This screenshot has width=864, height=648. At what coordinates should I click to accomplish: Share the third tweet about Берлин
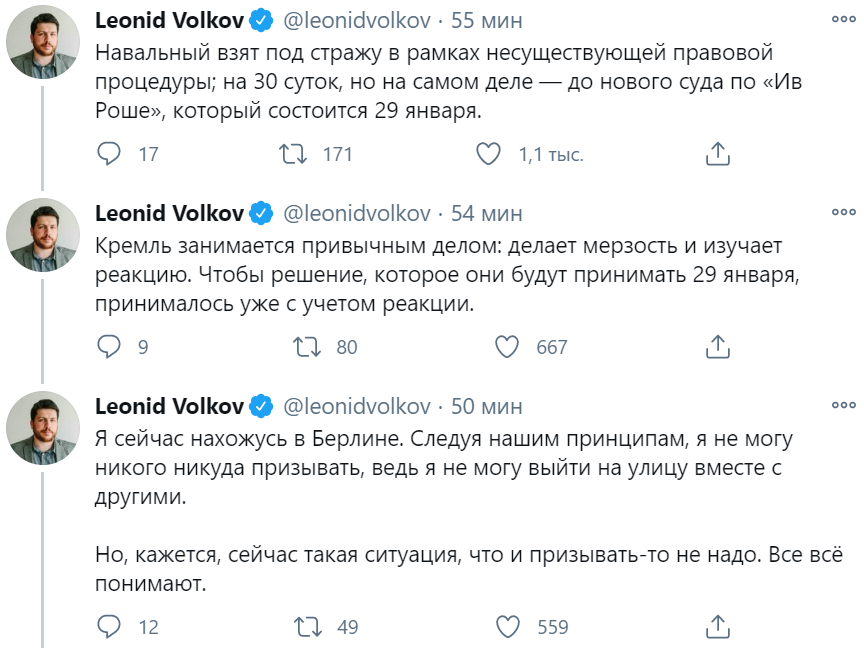(x=716, y=627)
